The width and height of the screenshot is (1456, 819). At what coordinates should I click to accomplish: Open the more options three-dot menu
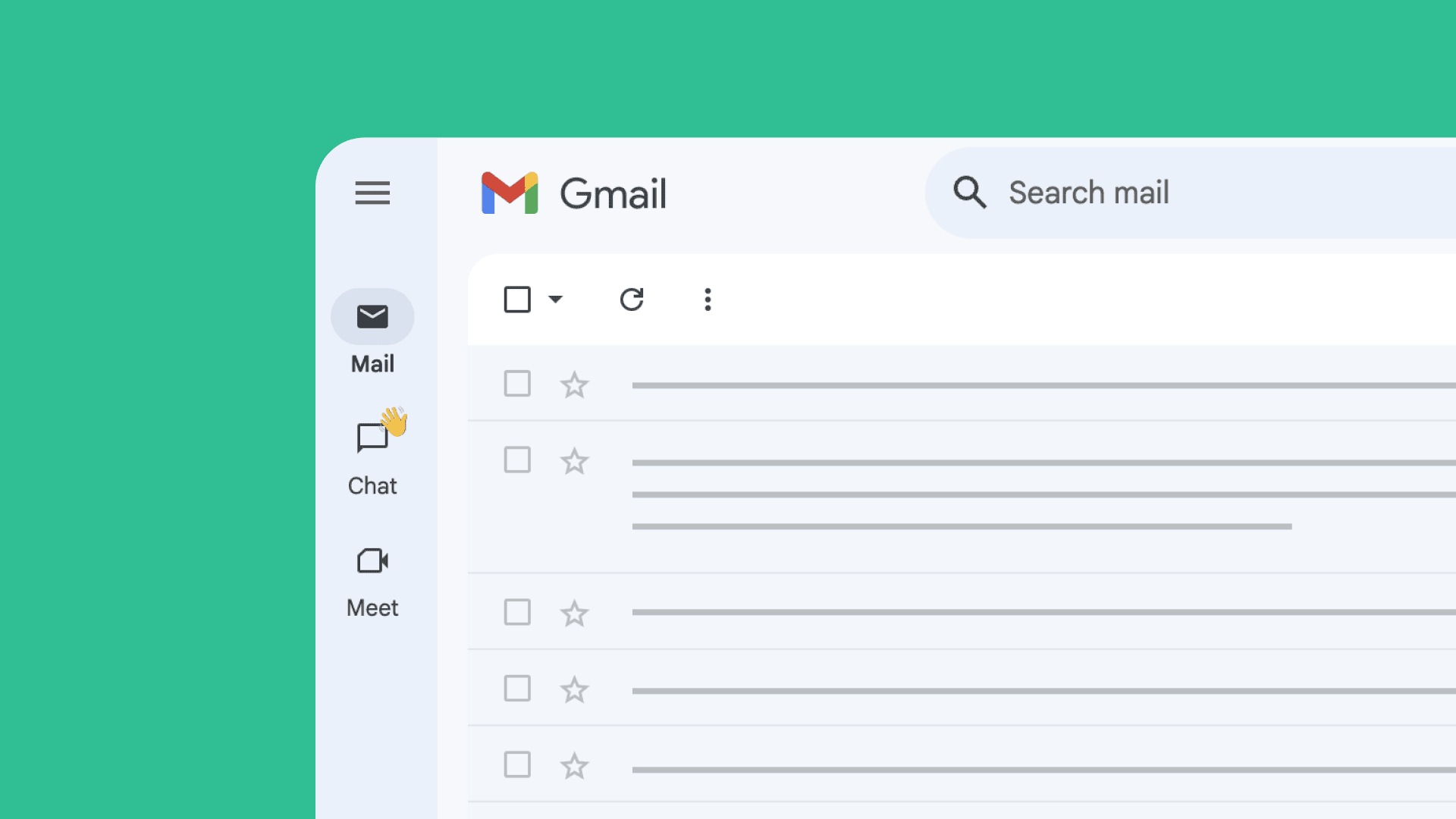[x=707, y=300]
